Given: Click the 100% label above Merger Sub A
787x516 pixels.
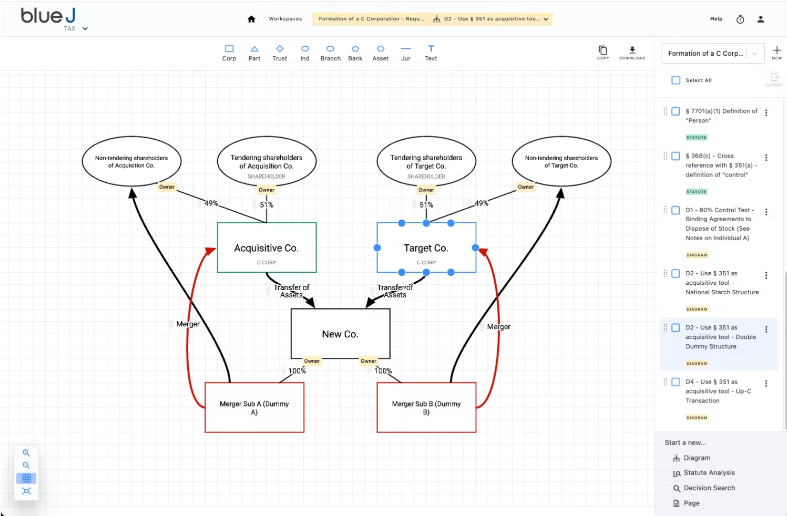Looking at the screenshot, I should click(x=297, y=371).
